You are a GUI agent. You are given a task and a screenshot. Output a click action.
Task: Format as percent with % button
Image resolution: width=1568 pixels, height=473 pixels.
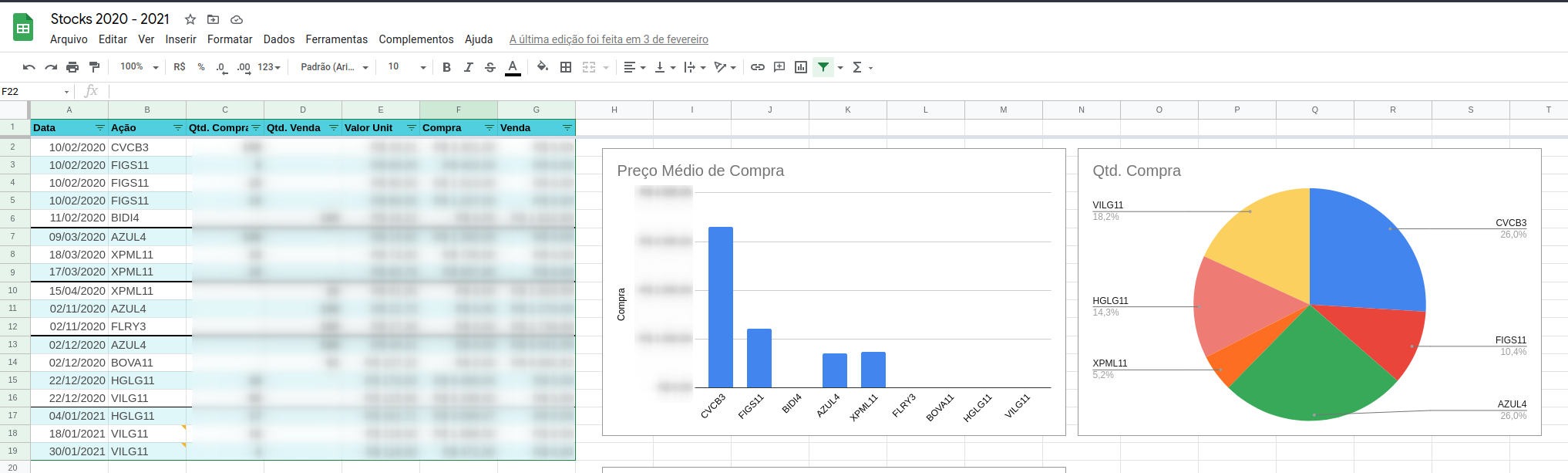(x=201, y=67)
